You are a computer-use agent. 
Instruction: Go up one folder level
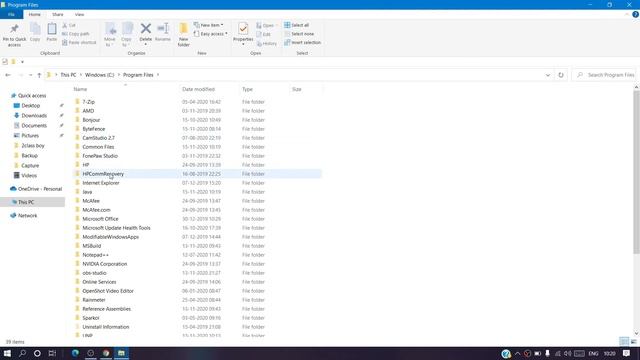coord(39,75)
